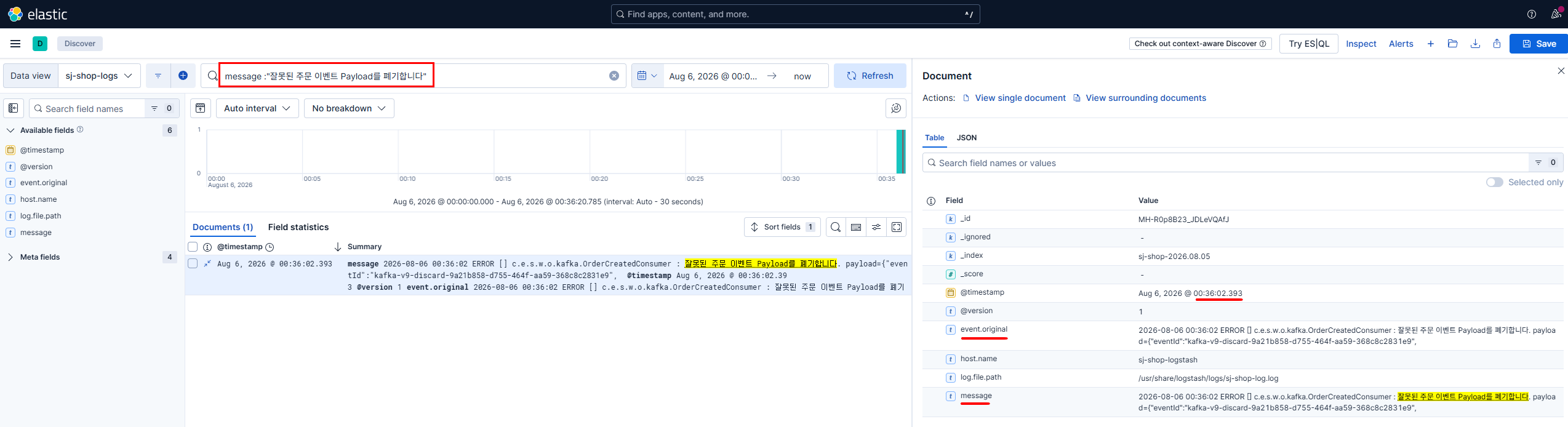Select the Aug 6 document row checkbox
This screenshot has width=1568, height=427.
pyautogui.click(x=193, y=263)
